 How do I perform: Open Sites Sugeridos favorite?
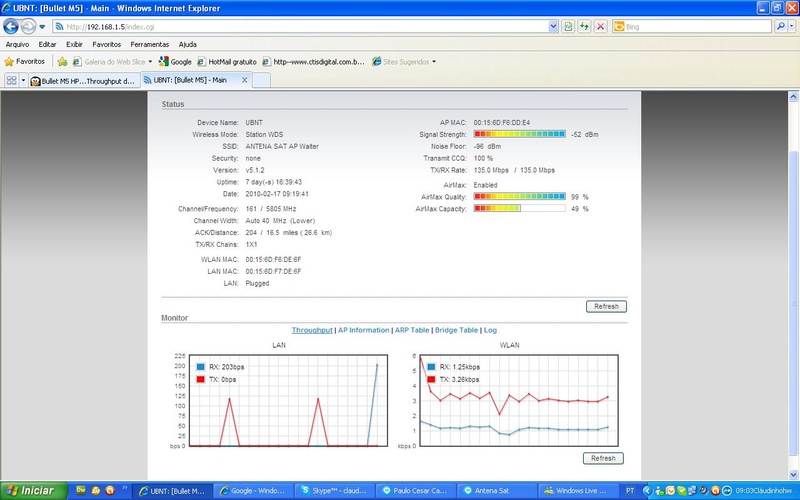[x=401, y=62]
